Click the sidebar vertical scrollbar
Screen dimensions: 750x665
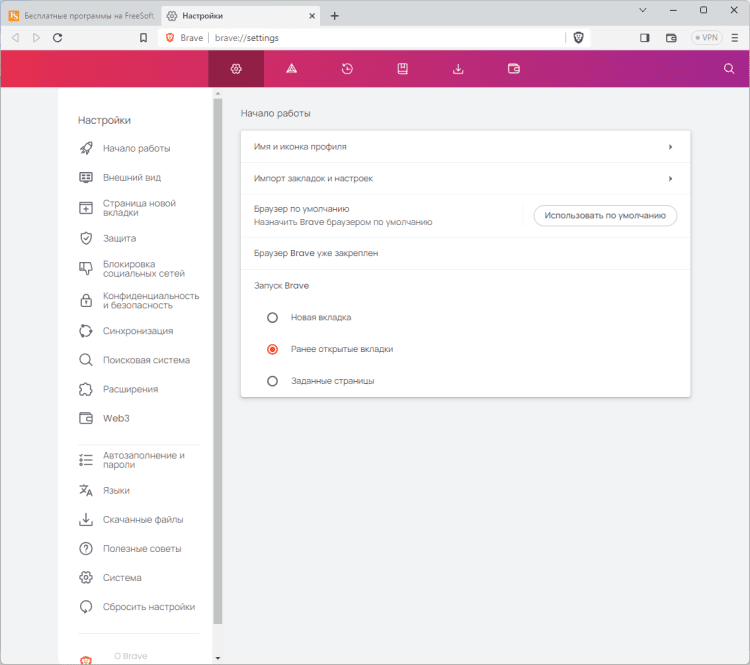pyautogui.click(x=218, y=361)
